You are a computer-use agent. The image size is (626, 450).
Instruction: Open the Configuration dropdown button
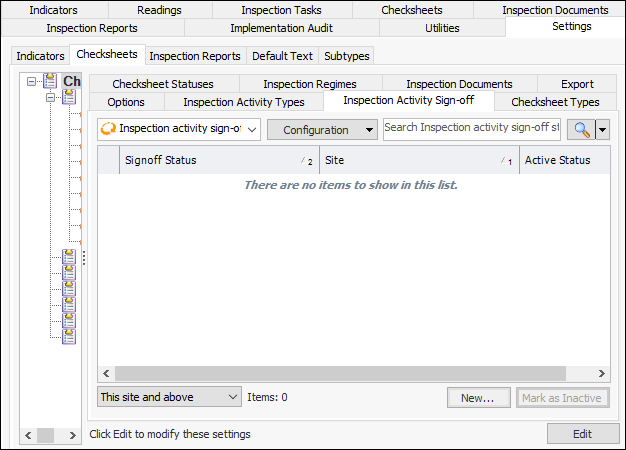pos(322,130)
